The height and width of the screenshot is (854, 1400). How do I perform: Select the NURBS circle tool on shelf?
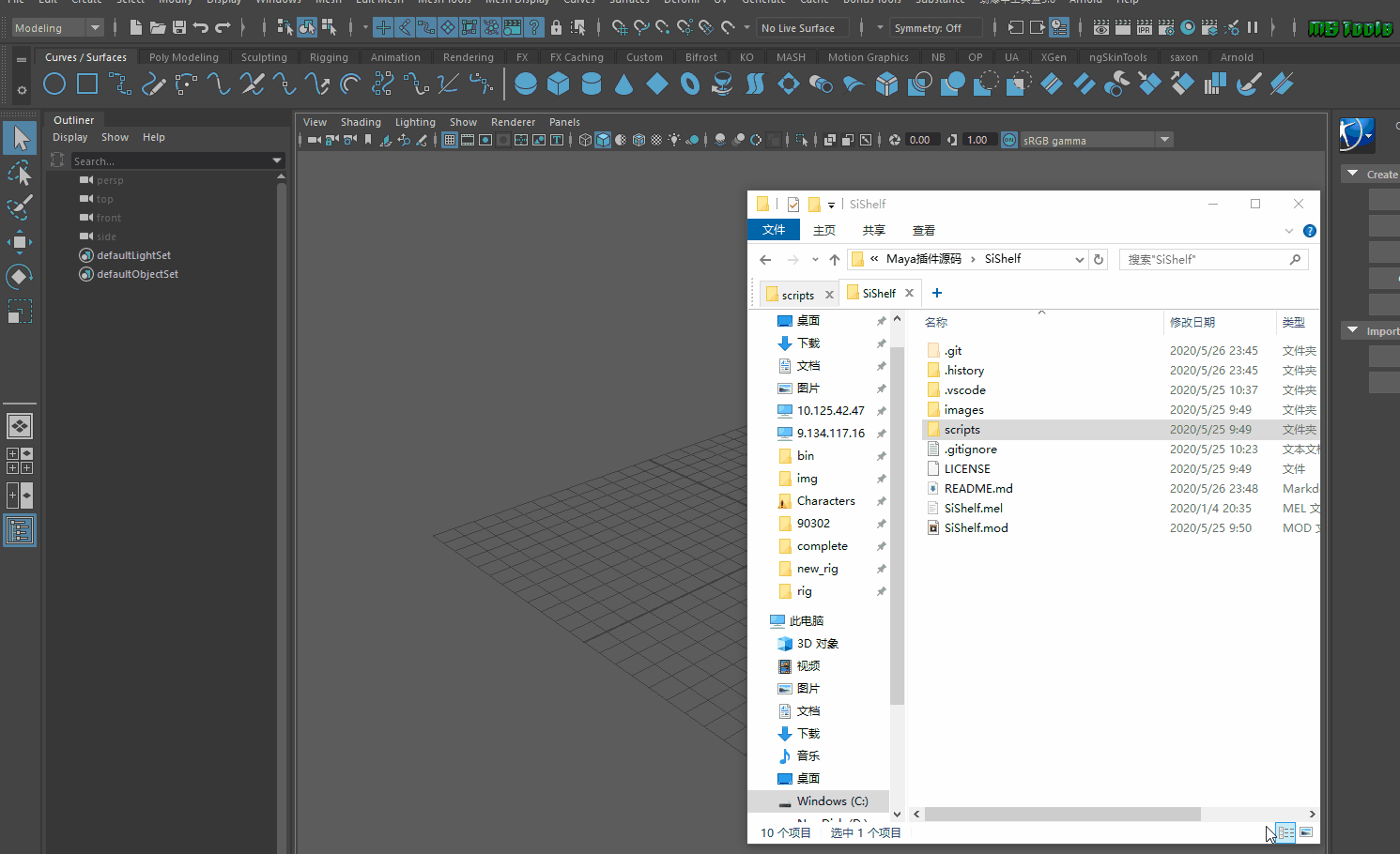click(x=54, y=84)
